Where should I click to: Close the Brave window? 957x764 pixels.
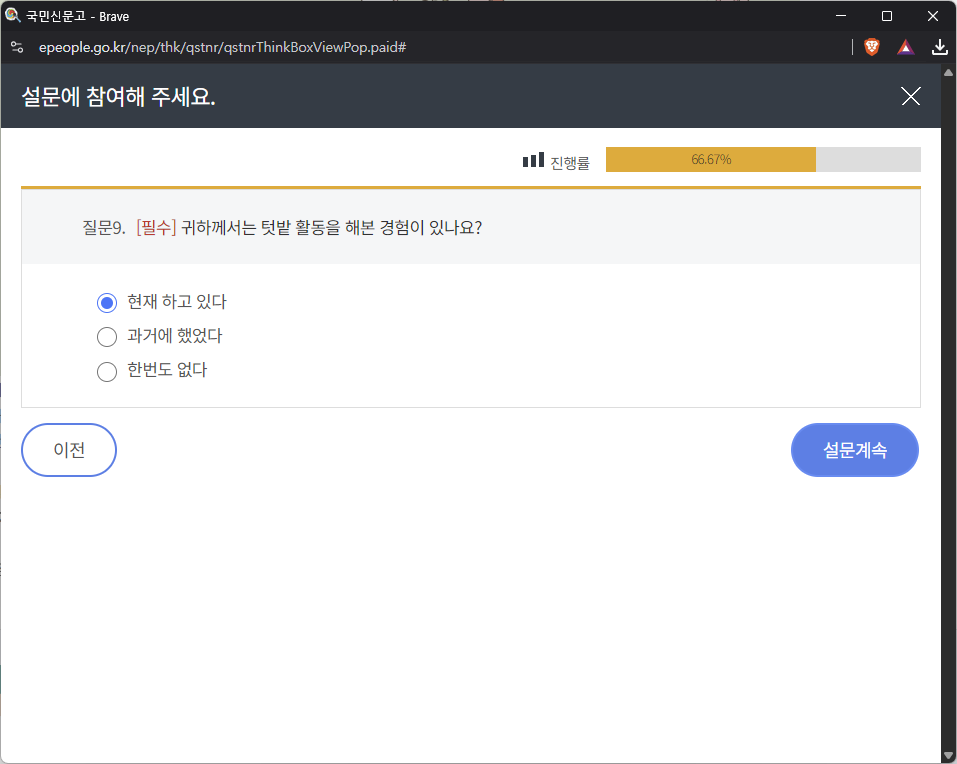click(x=933, y=16)
